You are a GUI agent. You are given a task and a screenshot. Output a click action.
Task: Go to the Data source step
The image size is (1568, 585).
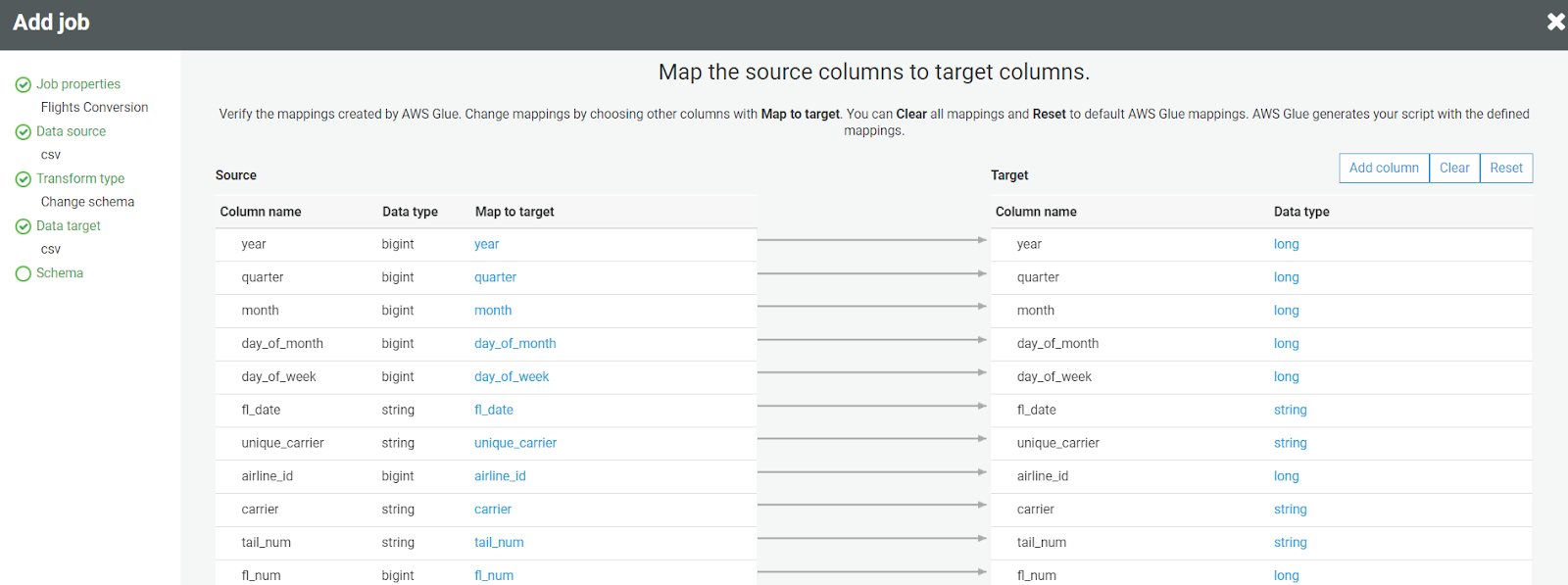pos(71,131)
